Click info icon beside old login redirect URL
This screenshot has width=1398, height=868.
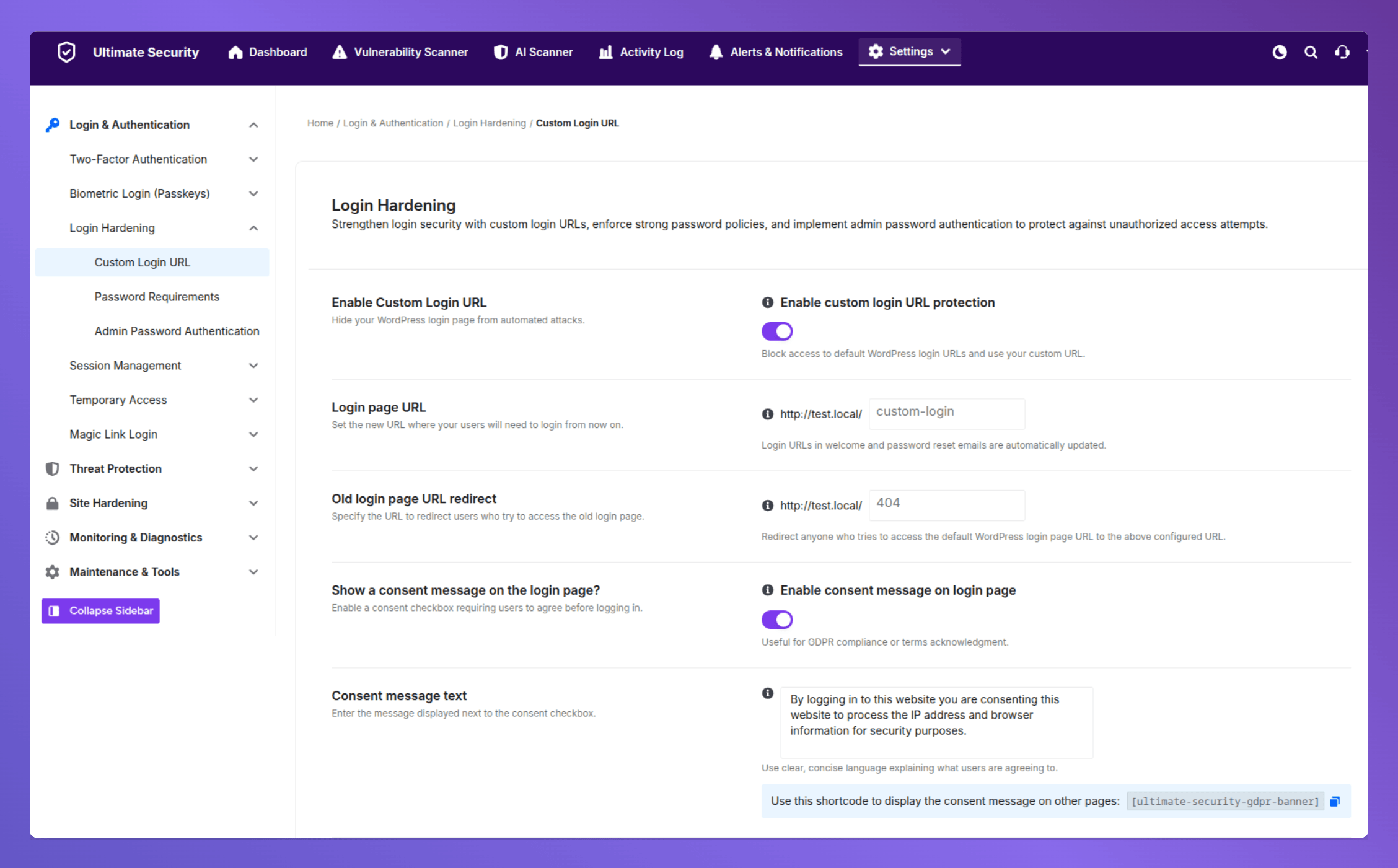pyautogui.click(x=767, y=506)
